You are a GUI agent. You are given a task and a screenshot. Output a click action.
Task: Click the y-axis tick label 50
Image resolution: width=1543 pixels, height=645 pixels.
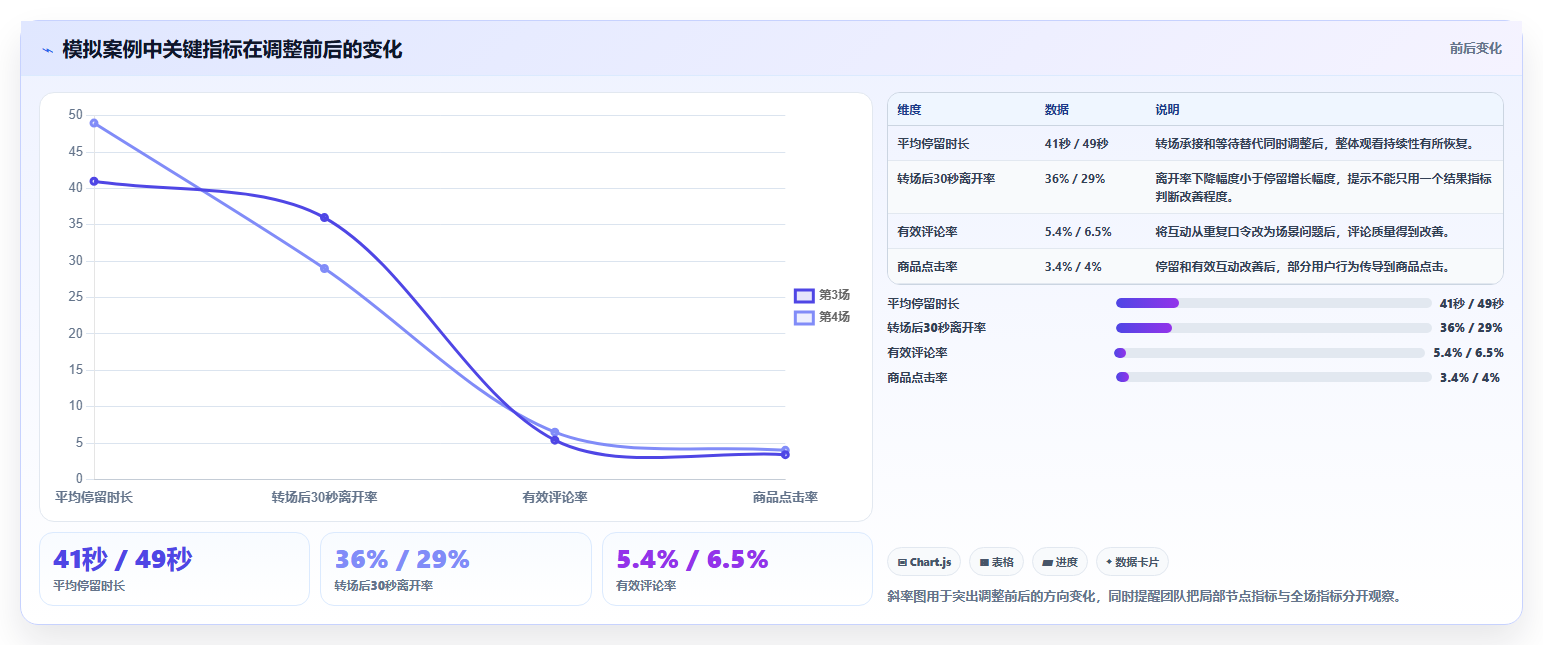click(76, 115)
